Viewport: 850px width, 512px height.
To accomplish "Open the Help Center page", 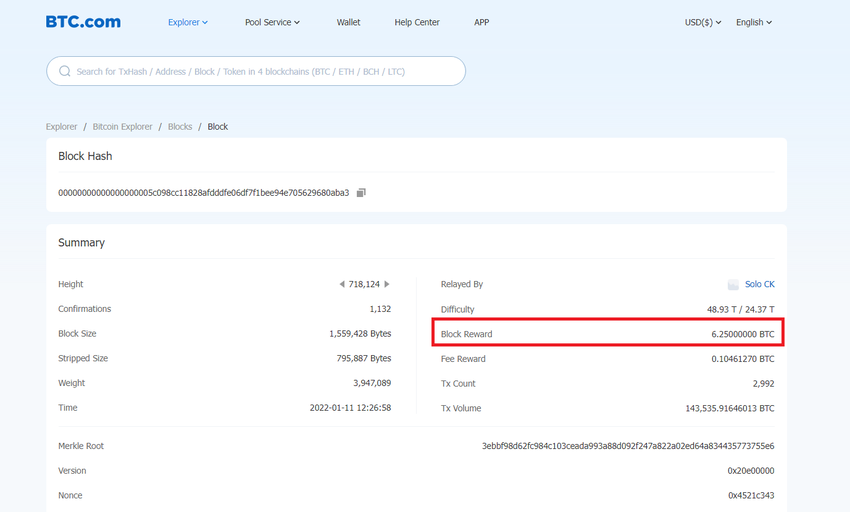I will (417, 22).
